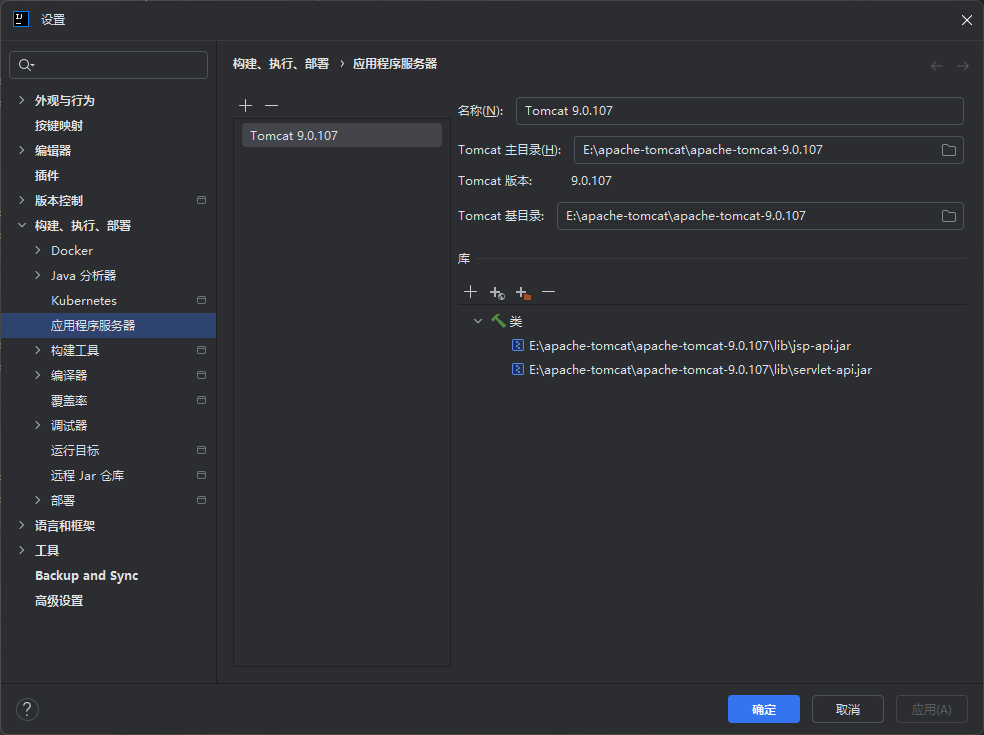Navigate back using the left arrow

[x=937, y=66]
